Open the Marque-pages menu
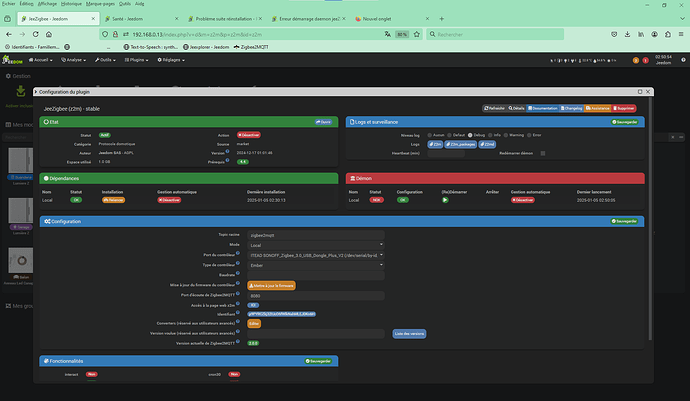The height and width of the screenshot is (401, 690). (100, 4)
